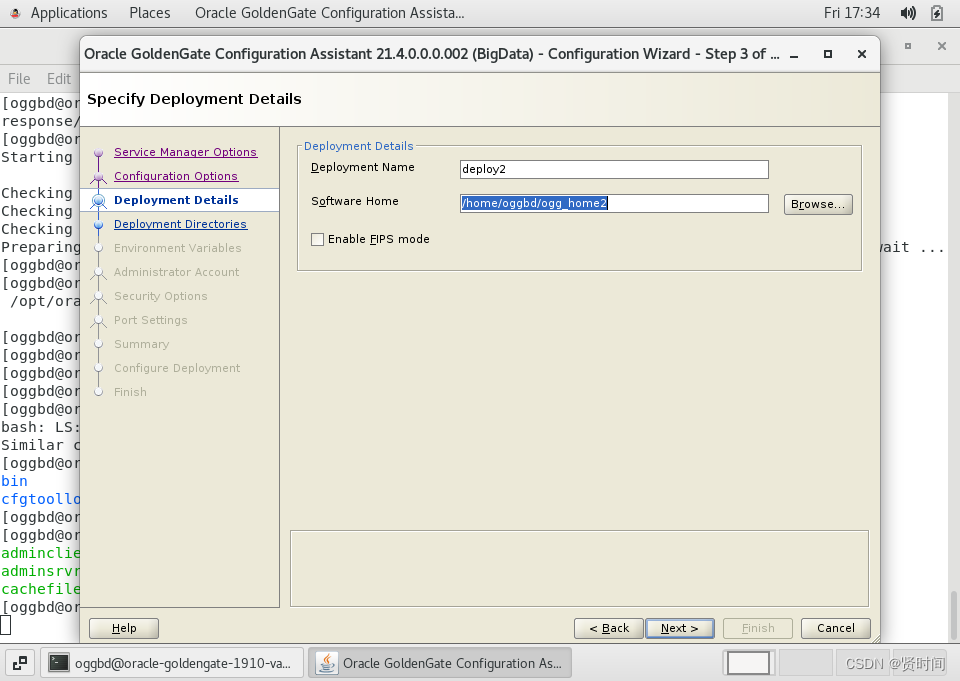Screen dimensions: 960x681
Task: Click the battery power icon in top bar
Action: 937,13
